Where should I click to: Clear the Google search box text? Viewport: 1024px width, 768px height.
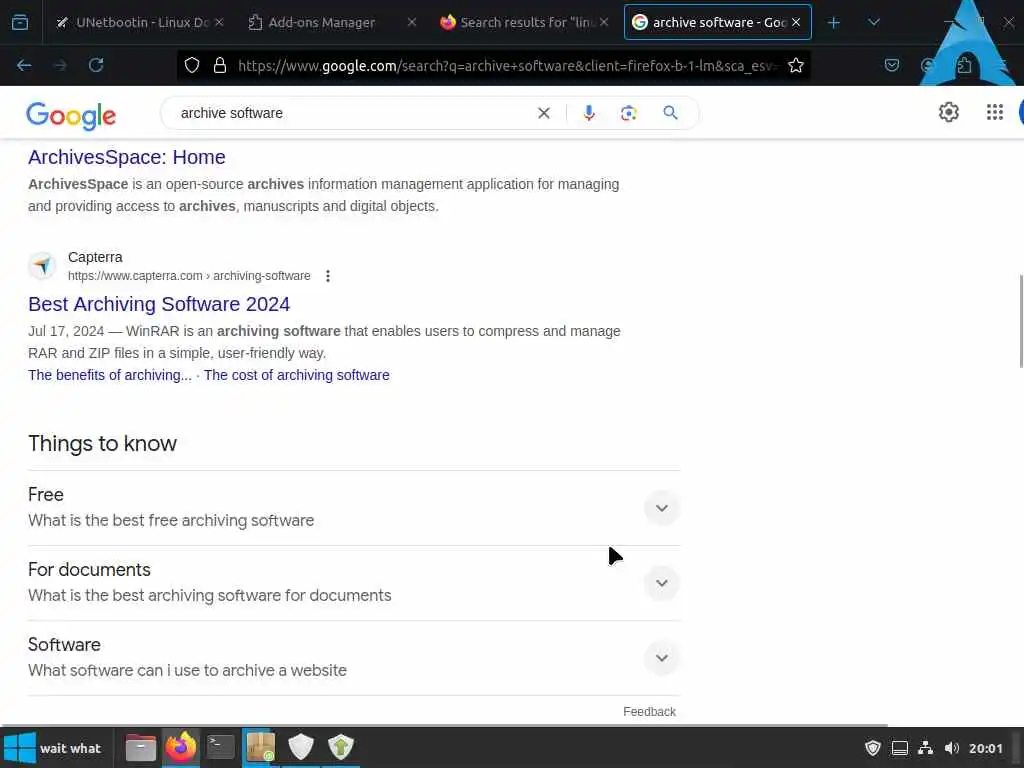click(x=543, y=113)
